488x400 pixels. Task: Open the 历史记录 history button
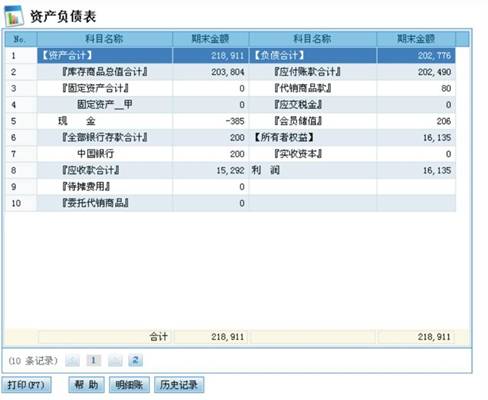point(179,385)
